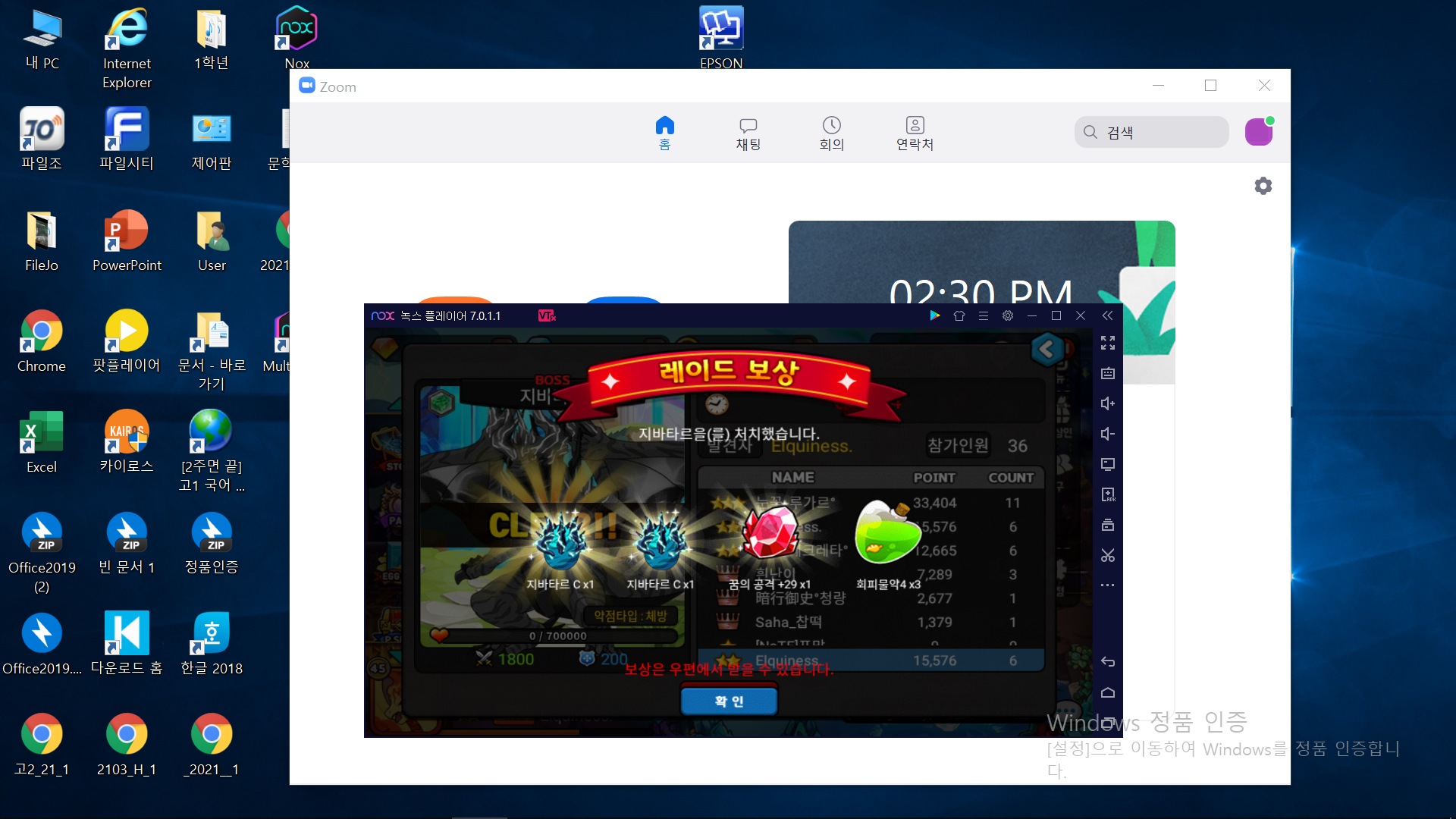The image size is (1456, 819).
Task: Open the Nox theme shirt icon
Action: click(959, 315)
